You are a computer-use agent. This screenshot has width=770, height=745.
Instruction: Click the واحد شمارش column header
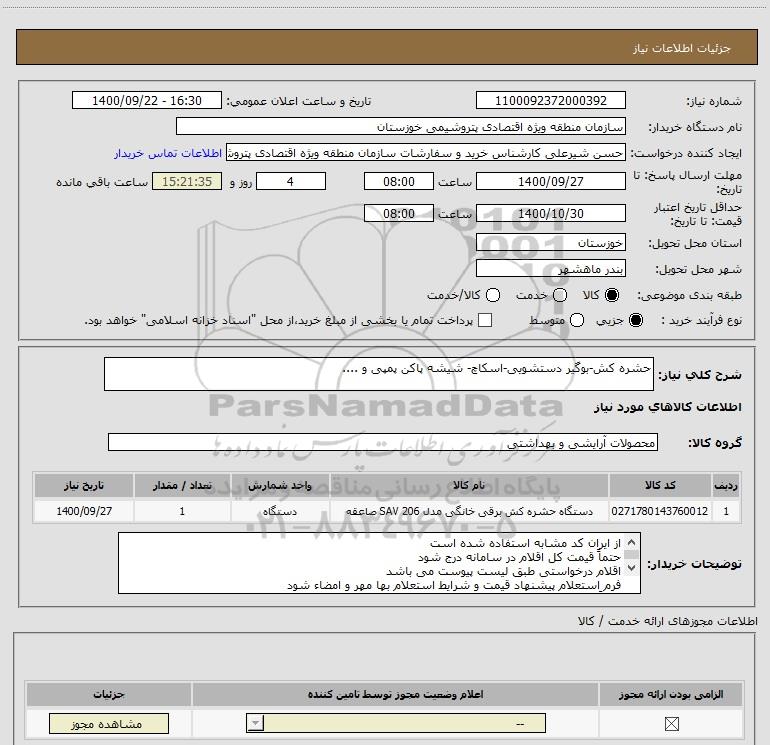tap(280, 486)
